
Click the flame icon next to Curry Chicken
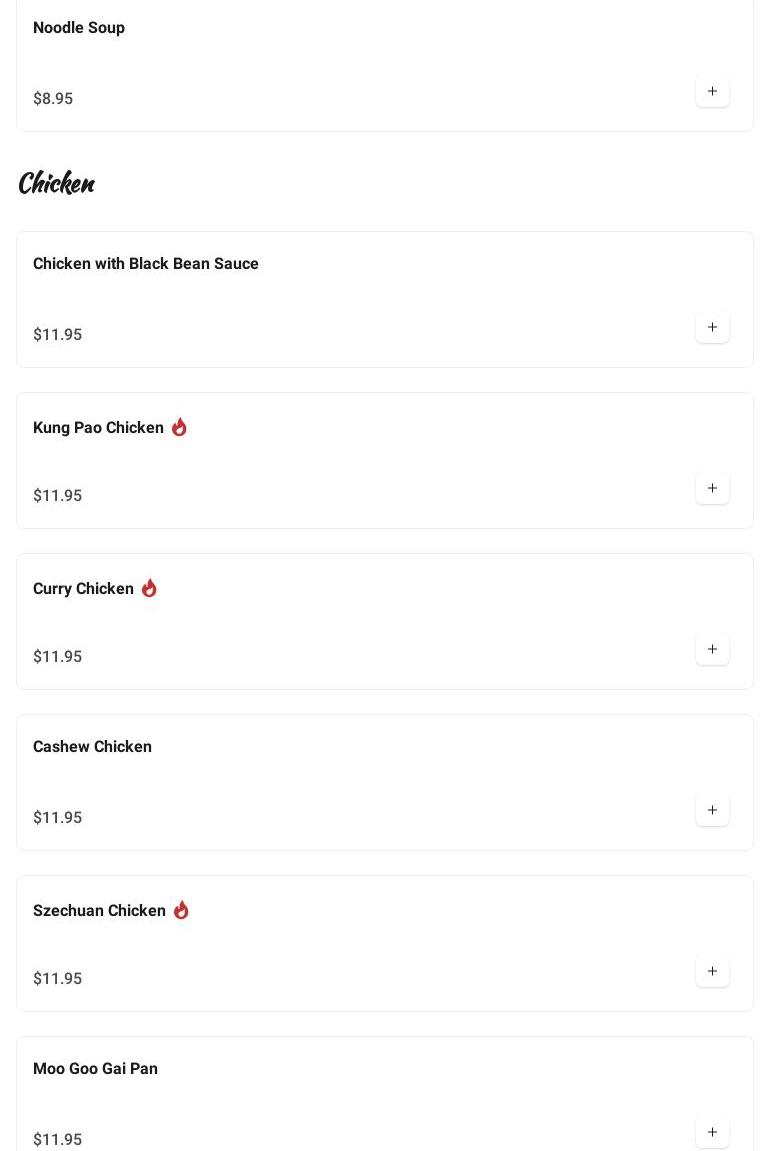click(x=149, y=588)
